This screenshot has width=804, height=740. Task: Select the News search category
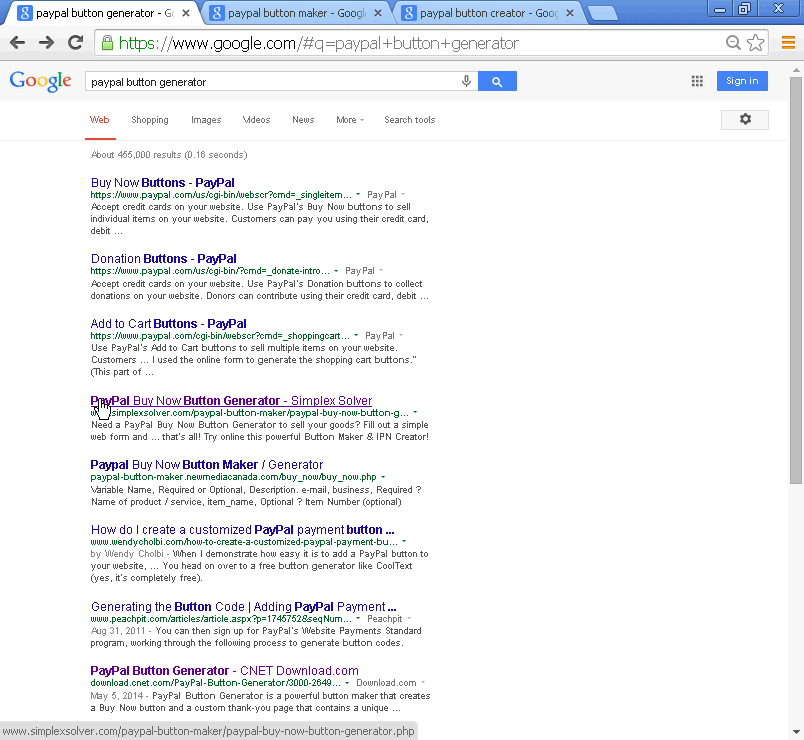pos(303,119)
